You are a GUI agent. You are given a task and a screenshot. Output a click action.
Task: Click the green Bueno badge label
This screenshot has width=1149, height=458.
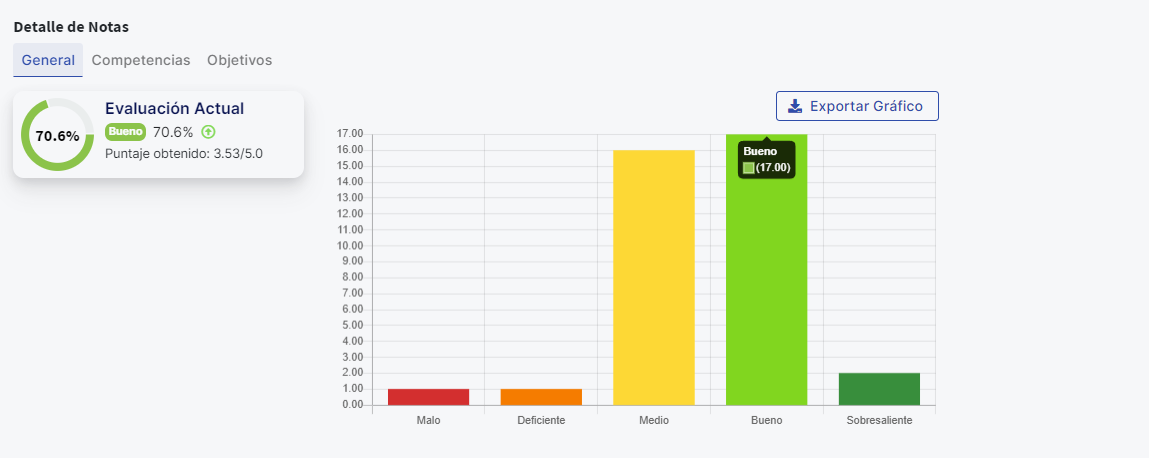point(126,132)
